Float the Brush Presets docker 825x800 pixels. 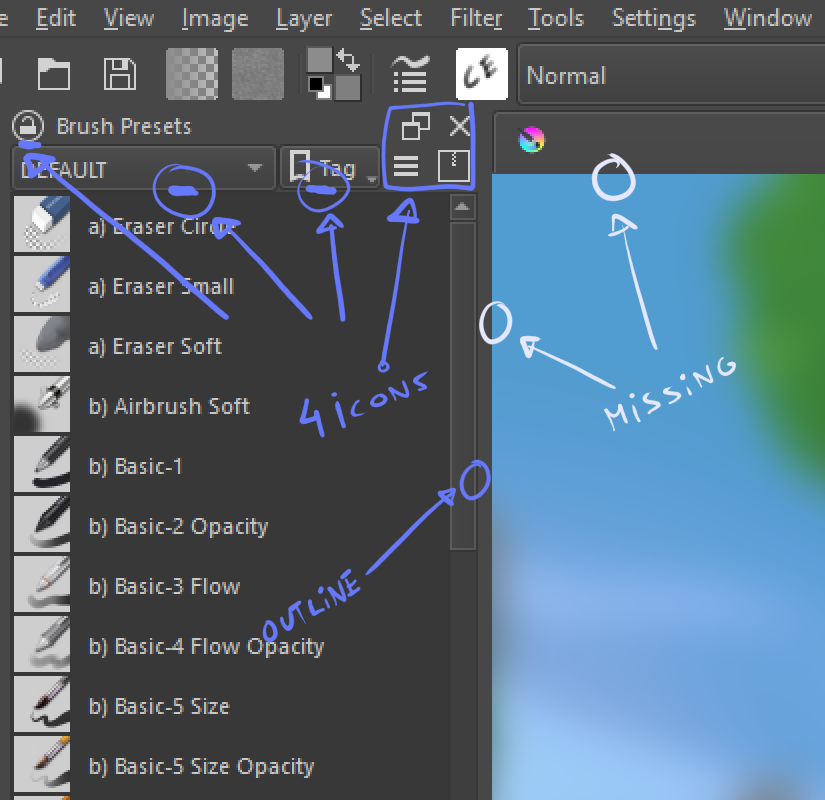pyautogui.click(x=416, y=126)
